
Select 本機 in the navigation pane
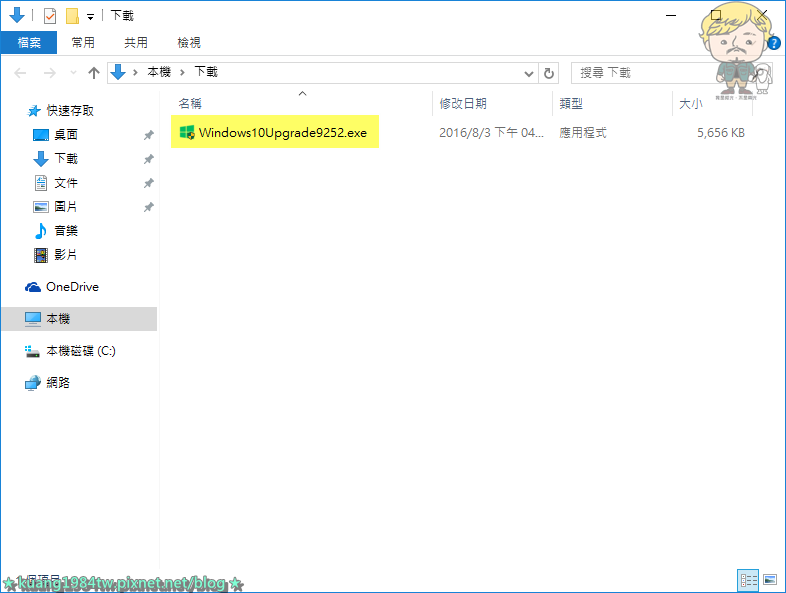click(x=79, y=319)
